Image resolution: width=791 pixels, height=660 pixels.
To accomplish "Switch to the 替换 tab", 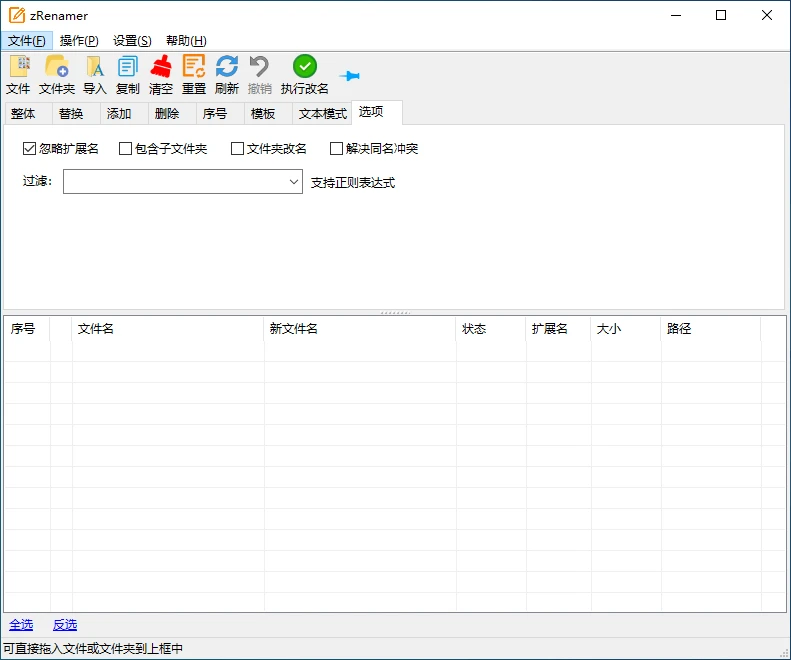I will coord(71,114).
